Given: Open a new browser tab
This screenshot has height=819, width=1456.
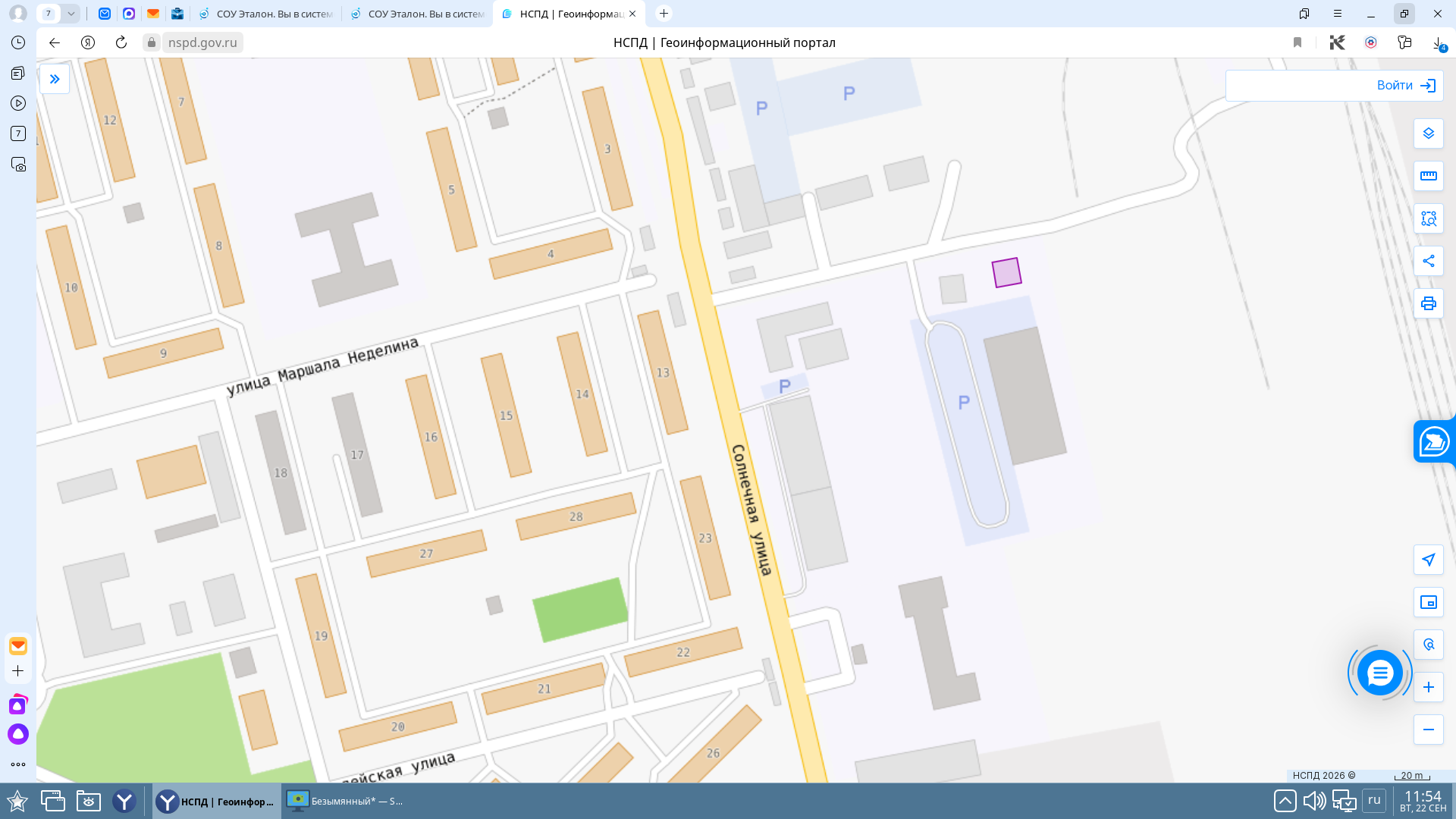Looking at the screenshot, I should click(664, 14).
